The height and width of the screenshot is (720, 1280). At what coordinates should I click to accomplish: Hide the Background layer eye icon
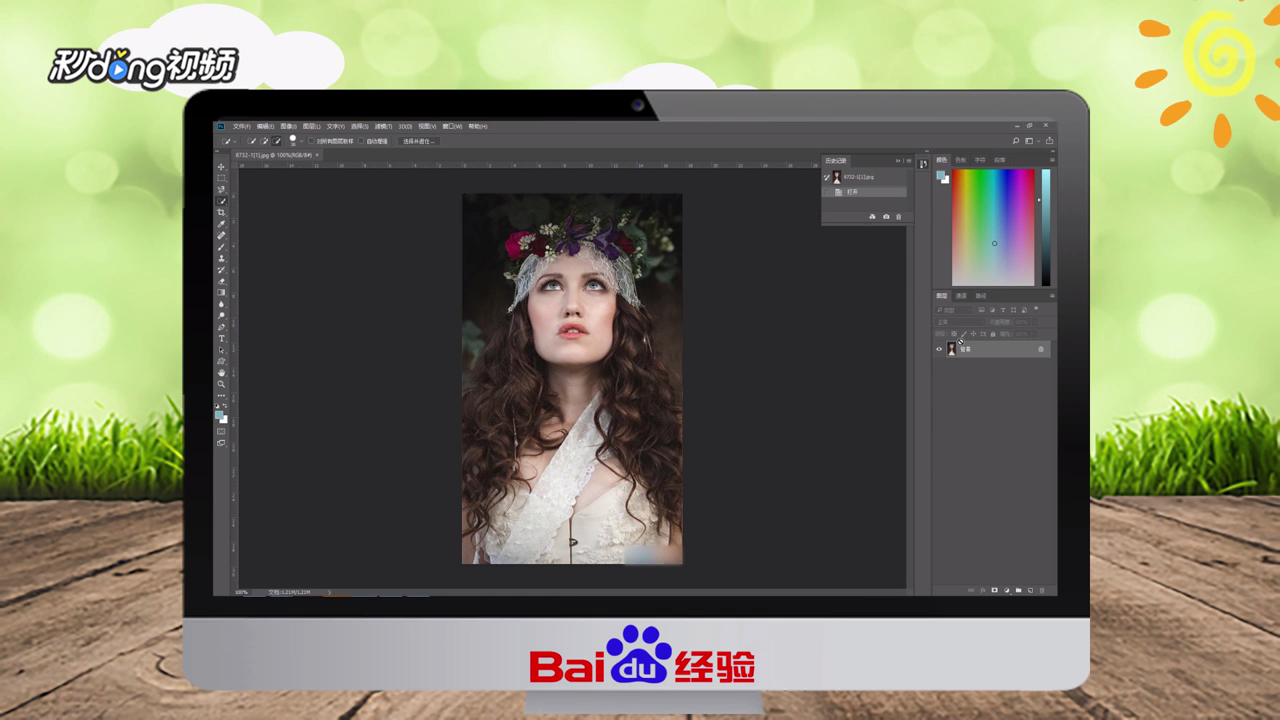[x=939, y=349]
